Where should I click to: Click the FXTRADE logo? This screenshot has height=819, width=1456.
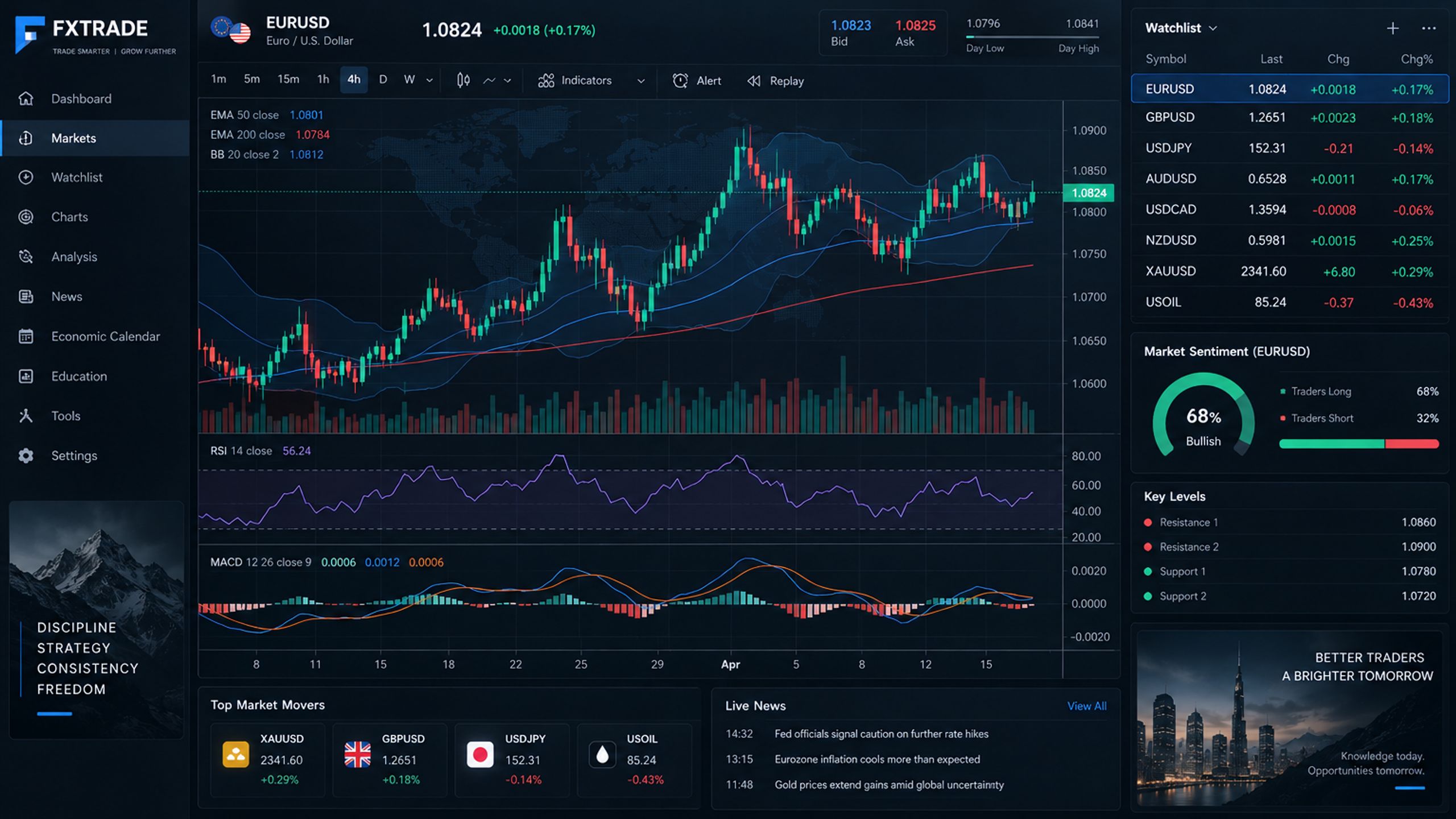pyautogui.click(x=96, y=35)
